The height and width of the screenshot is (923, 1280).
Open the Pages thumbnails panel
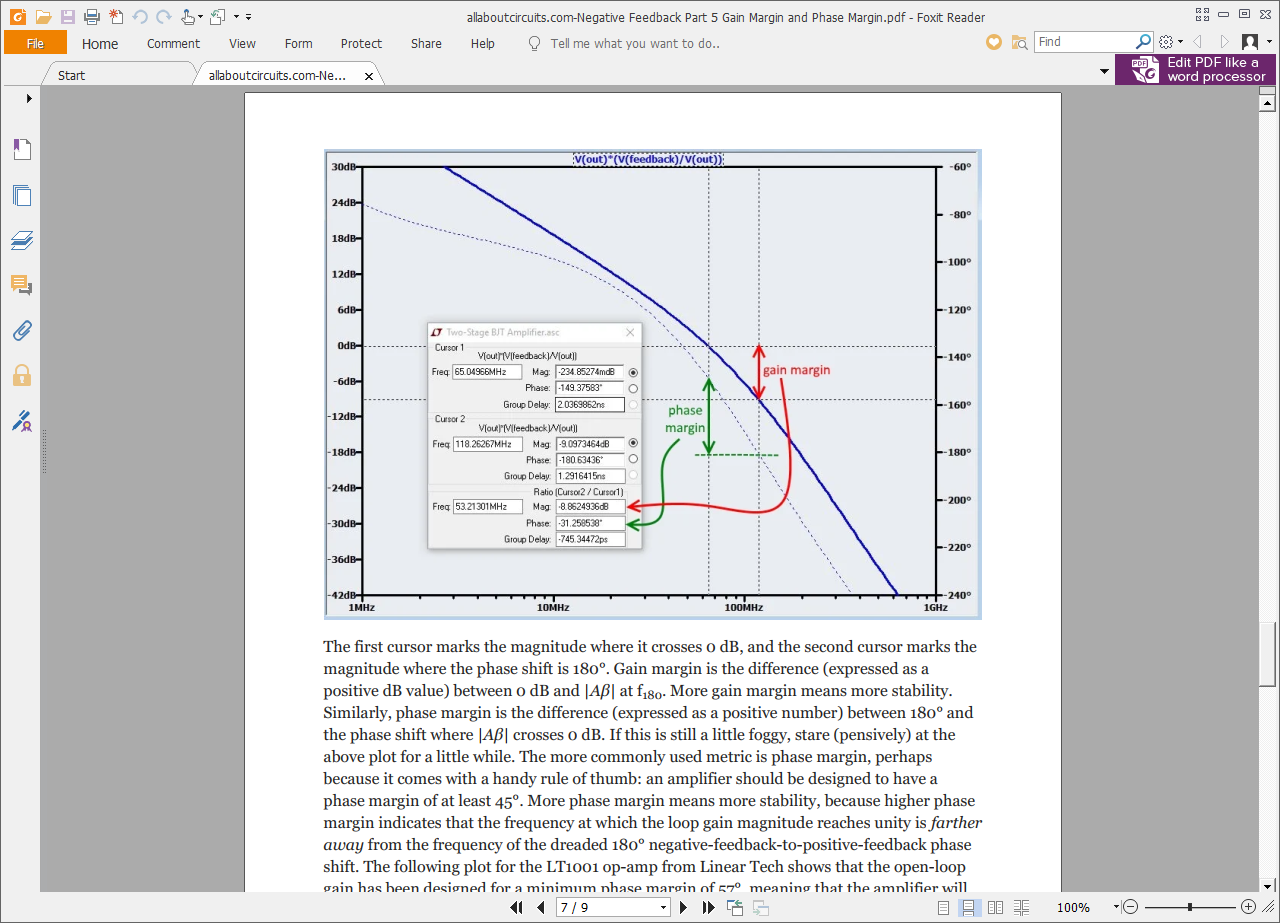coord(22,195)
